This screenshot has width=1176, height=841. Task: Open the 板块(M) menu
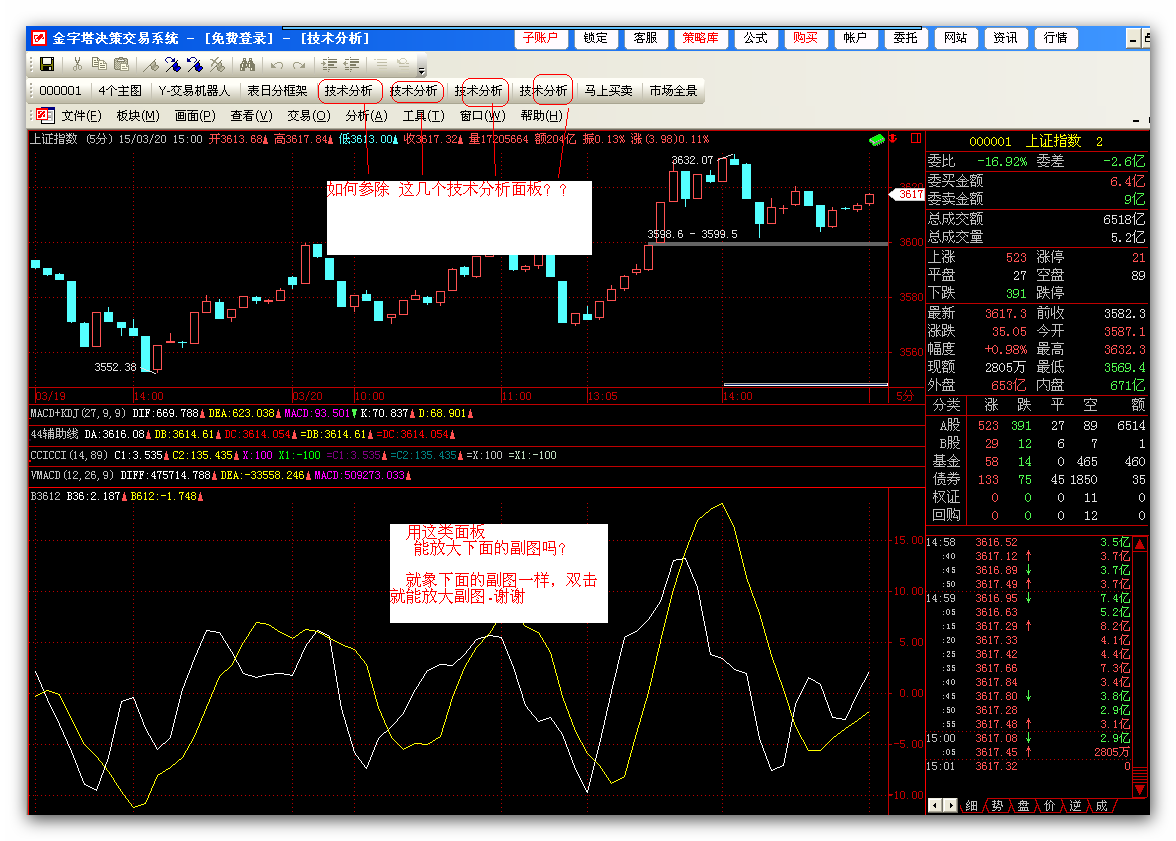[138, 116]
